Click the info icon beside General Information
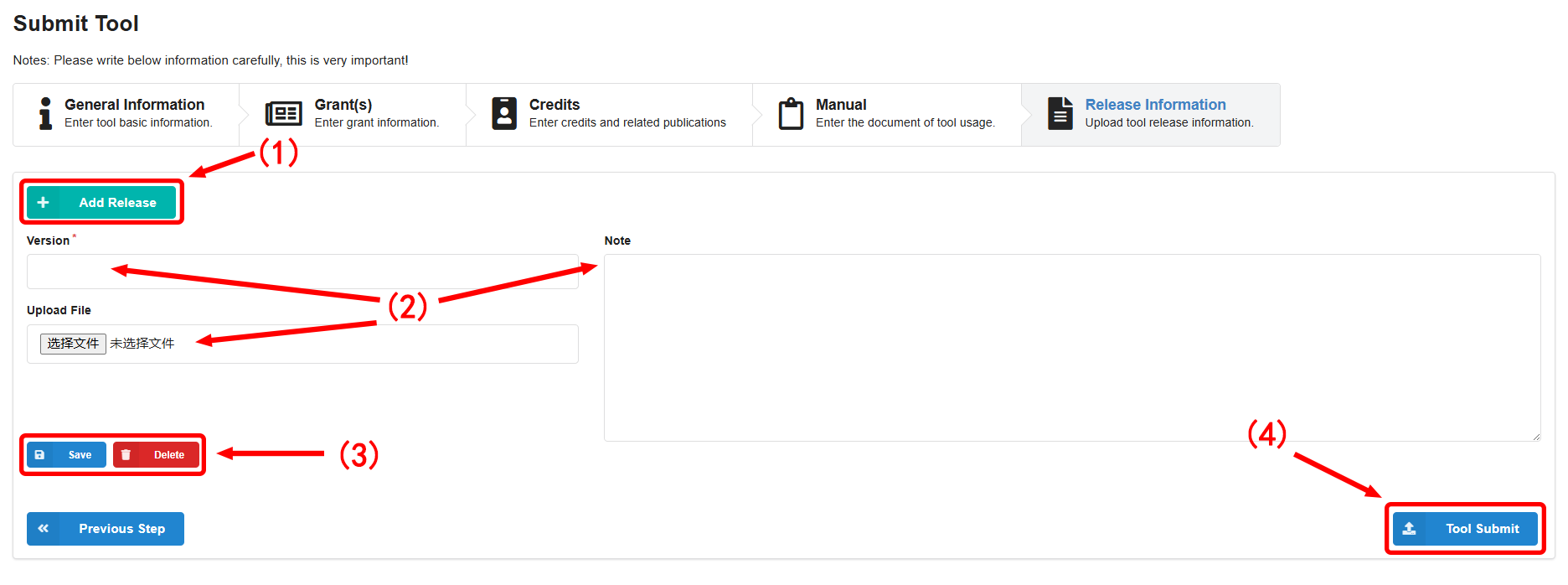 (45, 113)
